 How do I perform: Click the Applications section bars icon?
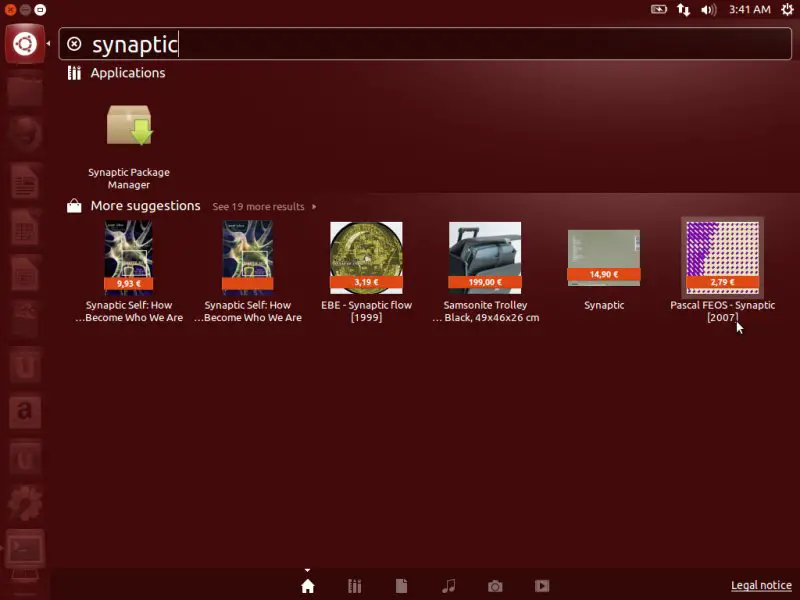click(x=74, y=73)
